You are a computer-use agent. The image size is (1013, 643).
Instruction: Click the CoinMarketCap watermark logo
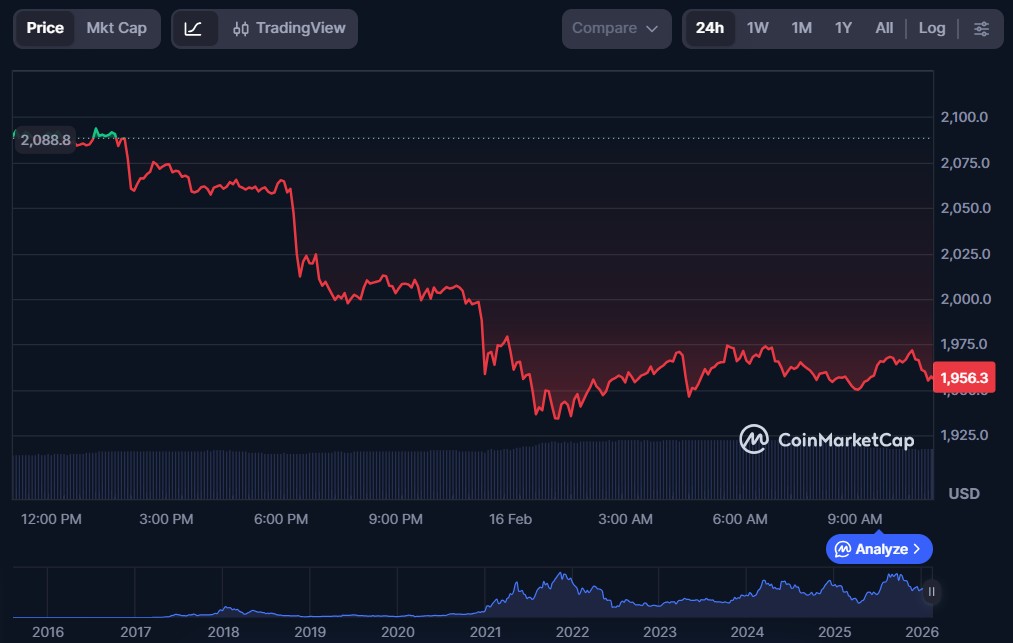826,439
